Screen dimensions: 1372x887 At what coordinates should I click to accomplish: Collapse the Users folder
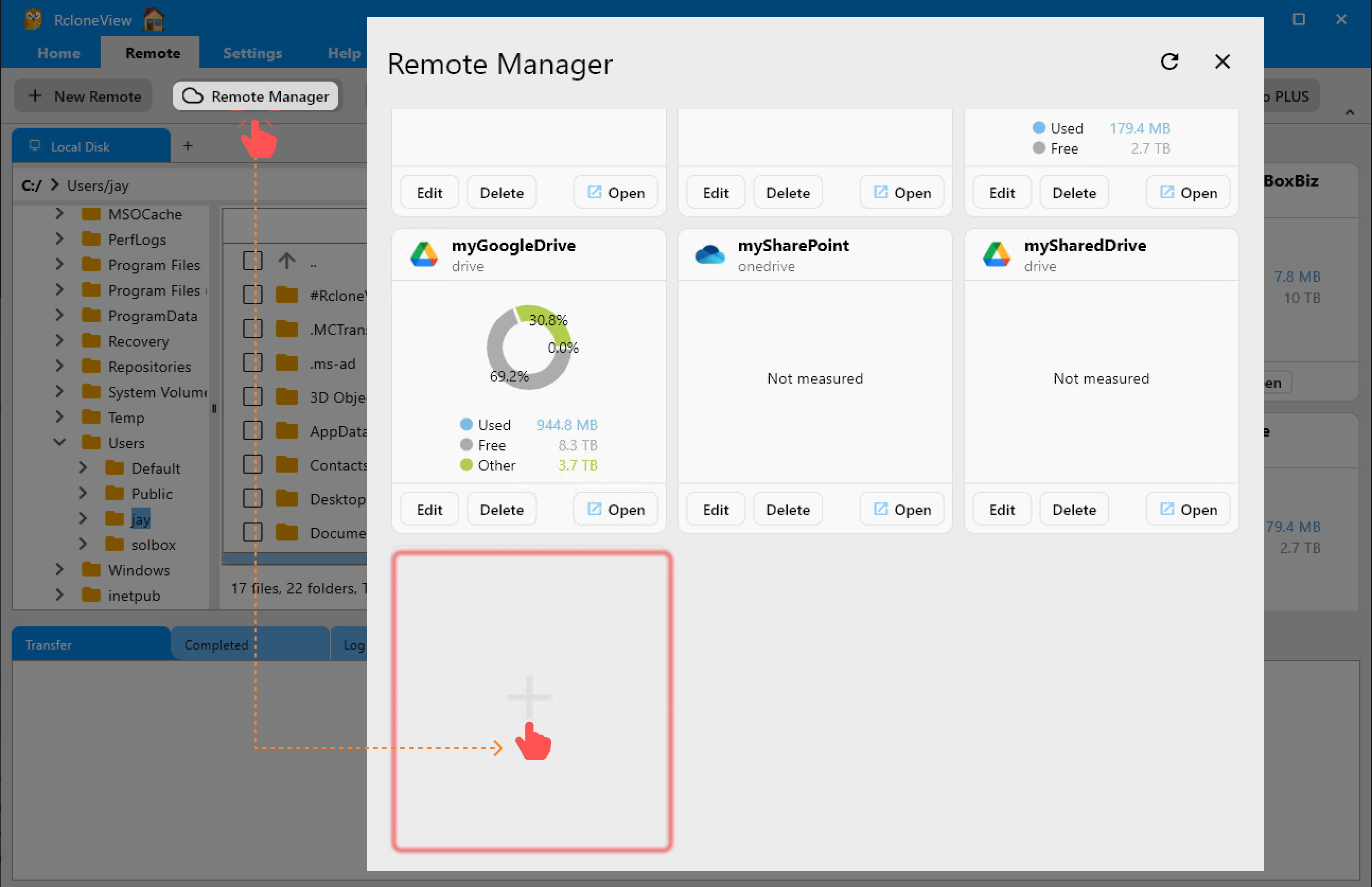point(59,442)
